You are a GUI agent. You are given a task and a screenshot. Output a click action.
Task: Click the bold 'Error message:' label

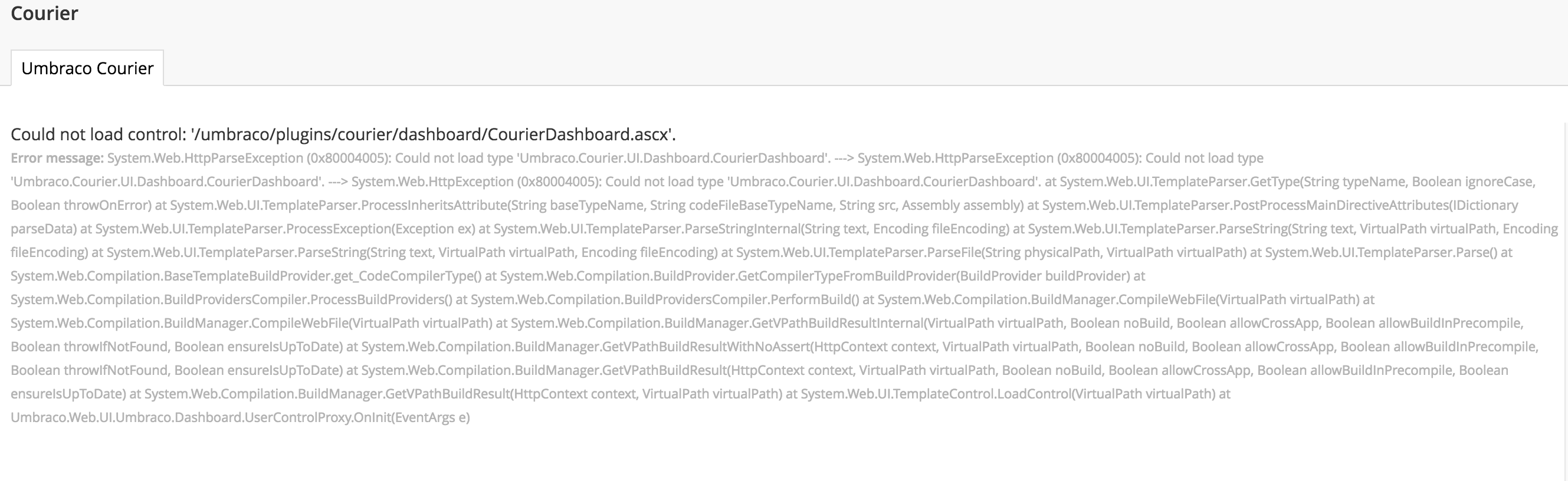point(57,158)
